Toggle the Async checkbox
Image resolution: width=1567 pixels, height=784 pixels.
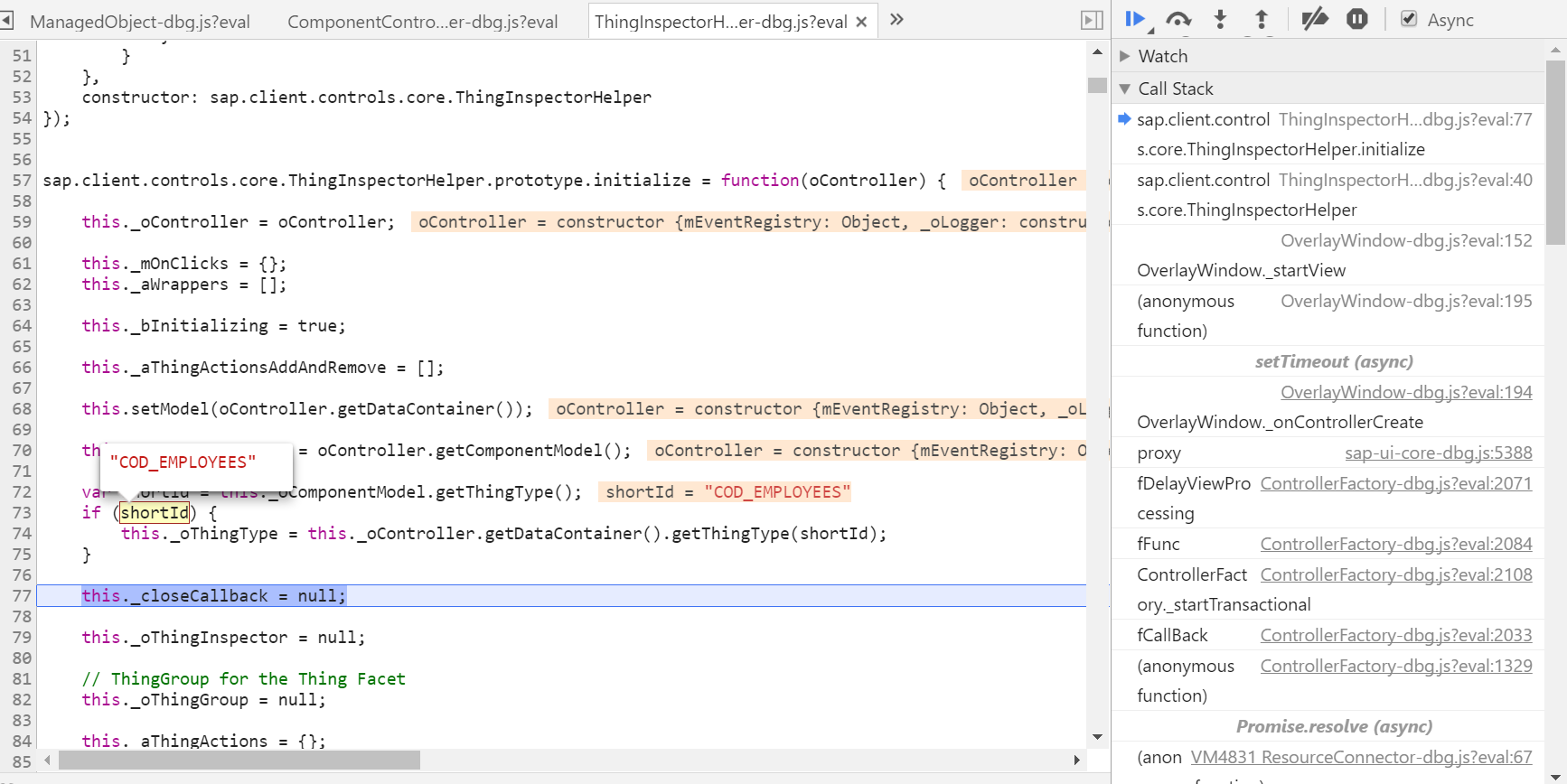pyautogui.click(x=1409, y=19)
